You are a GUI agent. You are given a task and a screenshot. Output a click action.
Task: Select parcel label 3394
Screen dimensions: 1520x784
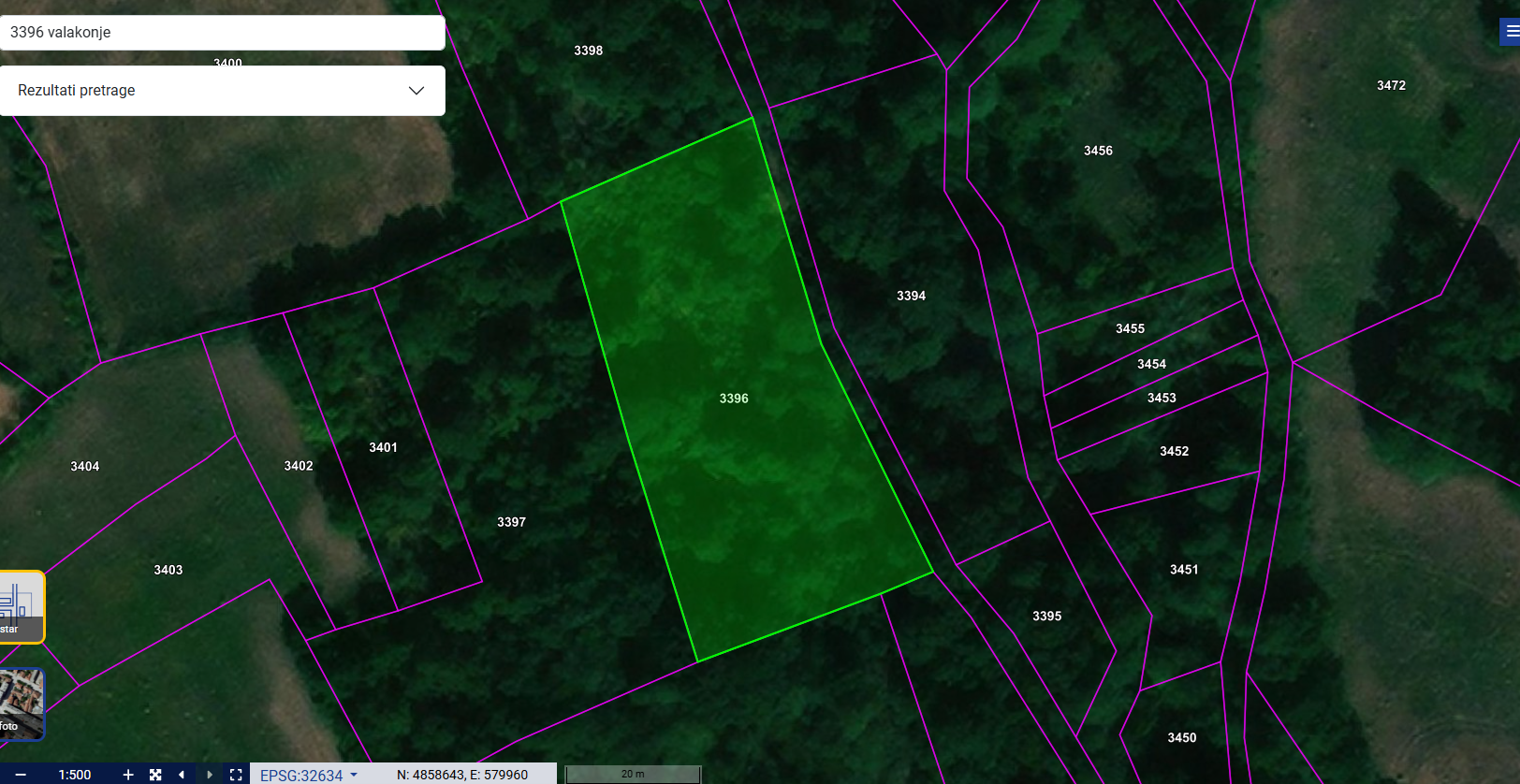pyautogui.click(x=912, y=296)
